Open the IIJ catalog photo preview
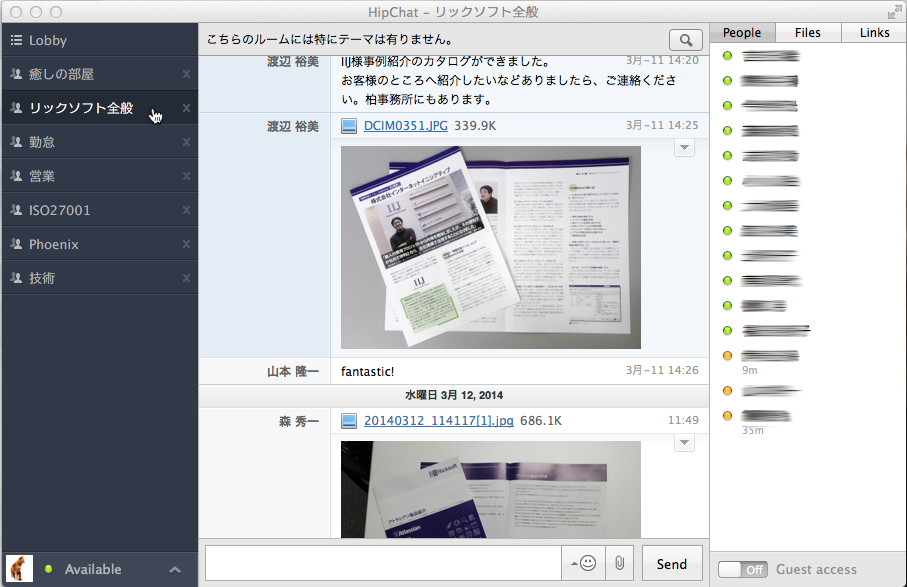This screenshot has width=907, height=587. 491,248
